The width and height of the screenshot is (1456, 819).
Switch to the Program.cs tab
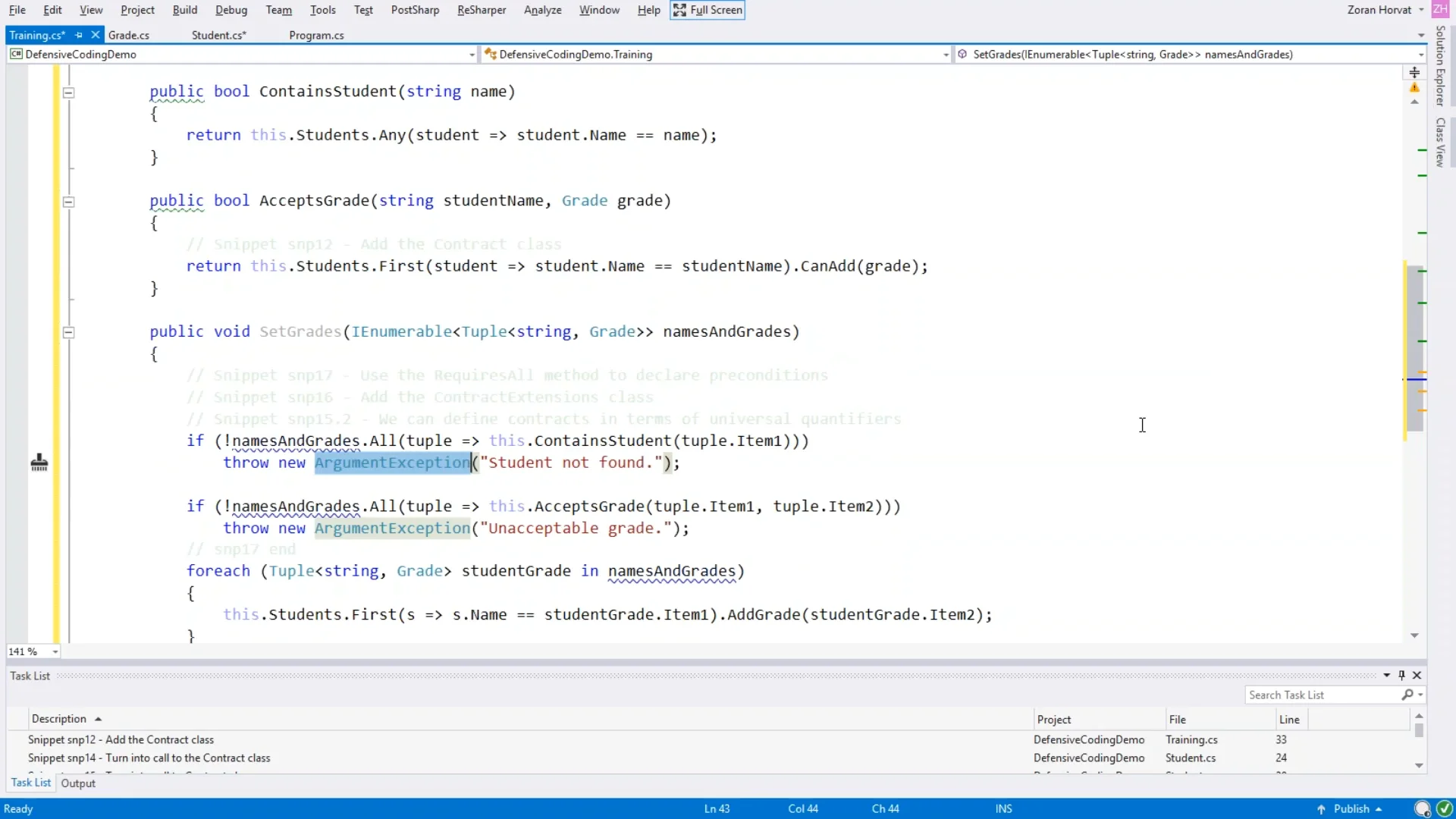[x=316, y=36]
